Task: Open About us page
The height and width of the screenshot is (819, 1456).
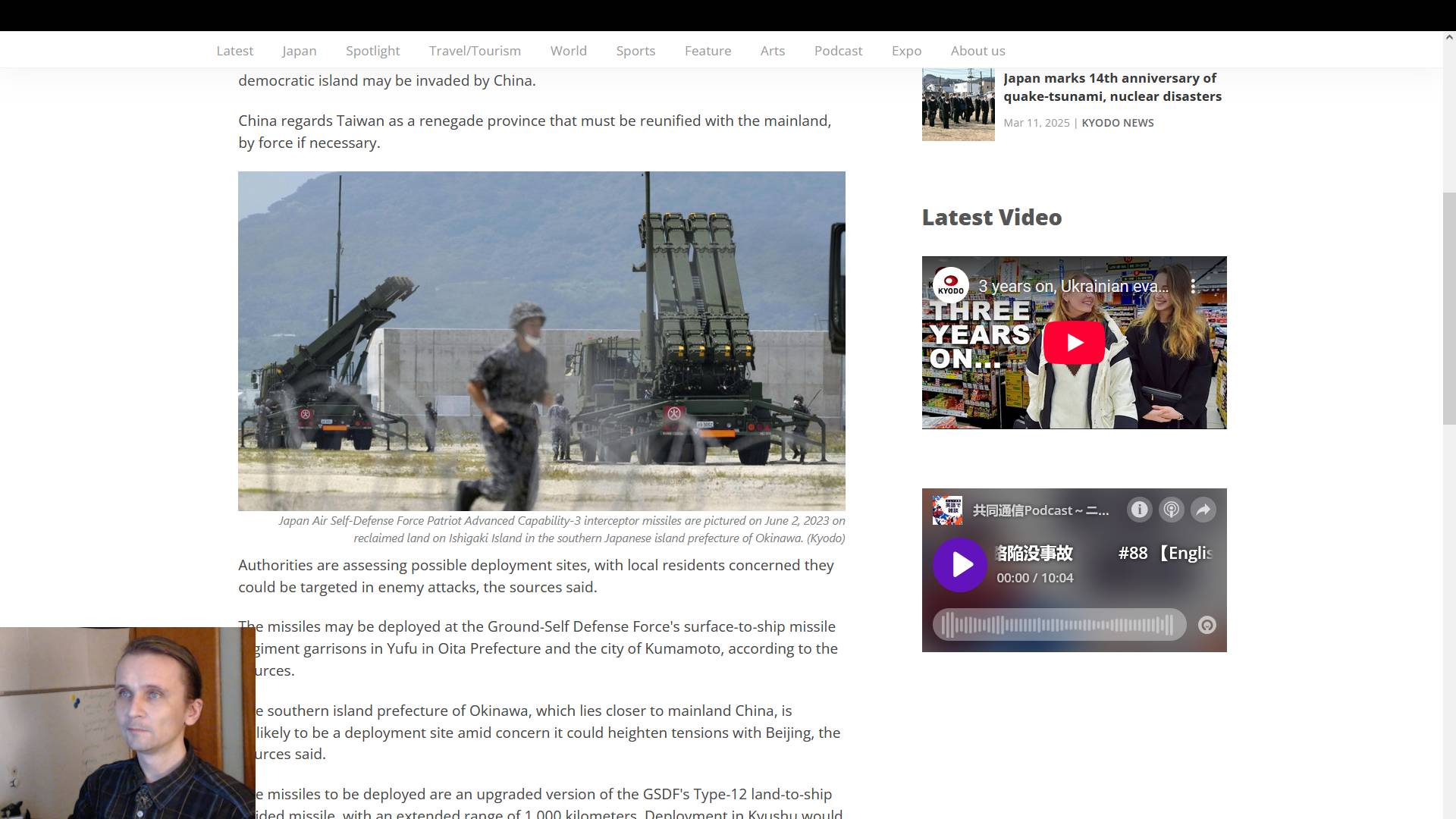Action: pyautogui.click(x=977, y=51)
